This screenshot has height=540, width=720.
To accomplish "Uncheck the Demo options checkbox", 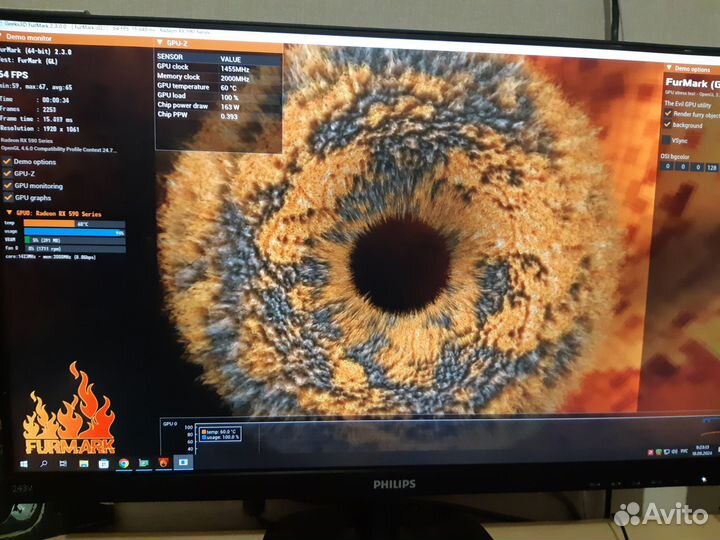I will pyautogui.click(x=7, y=161).
